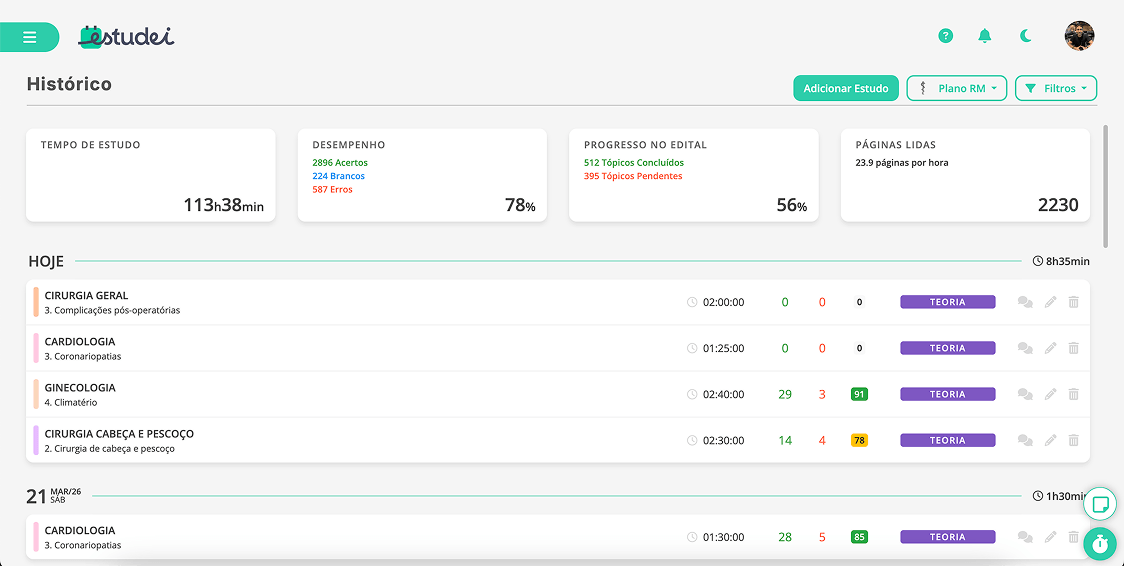The height and width of the screenshot is (566, 1125).
Task: Open comments for today's Cardiologia entry
Action: [1025, 348]
